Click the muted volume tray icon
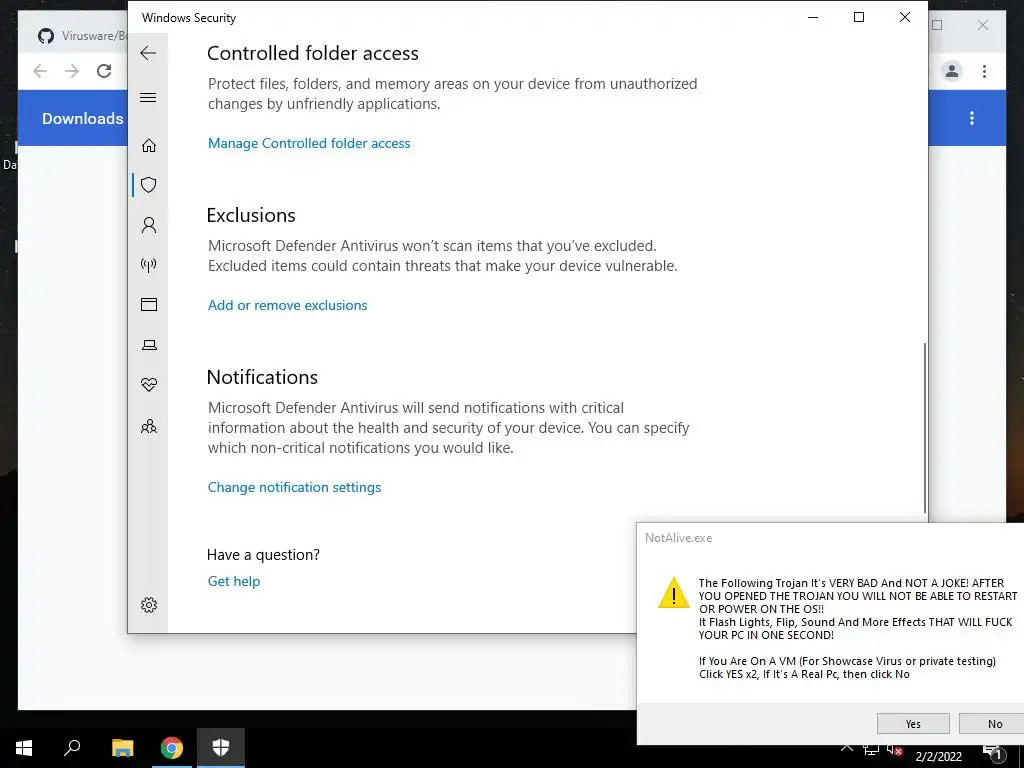Viewport: 1024px width, 768px height. 895,749
